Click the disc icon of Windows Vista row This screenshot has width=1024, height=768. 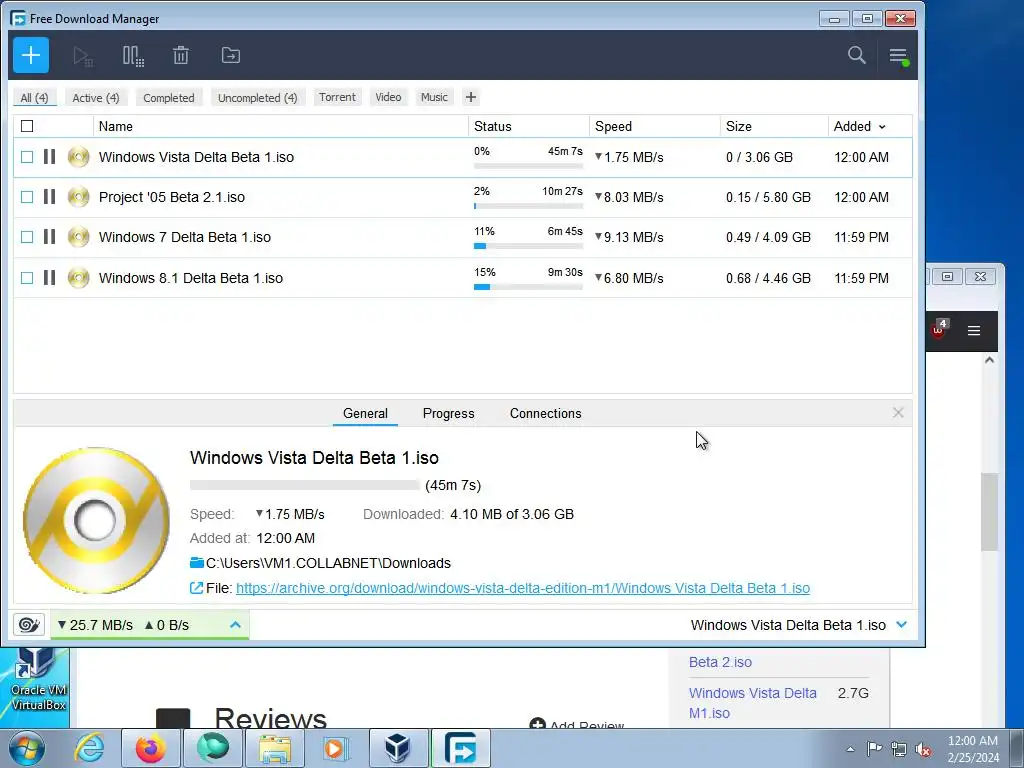pos(78,157)
